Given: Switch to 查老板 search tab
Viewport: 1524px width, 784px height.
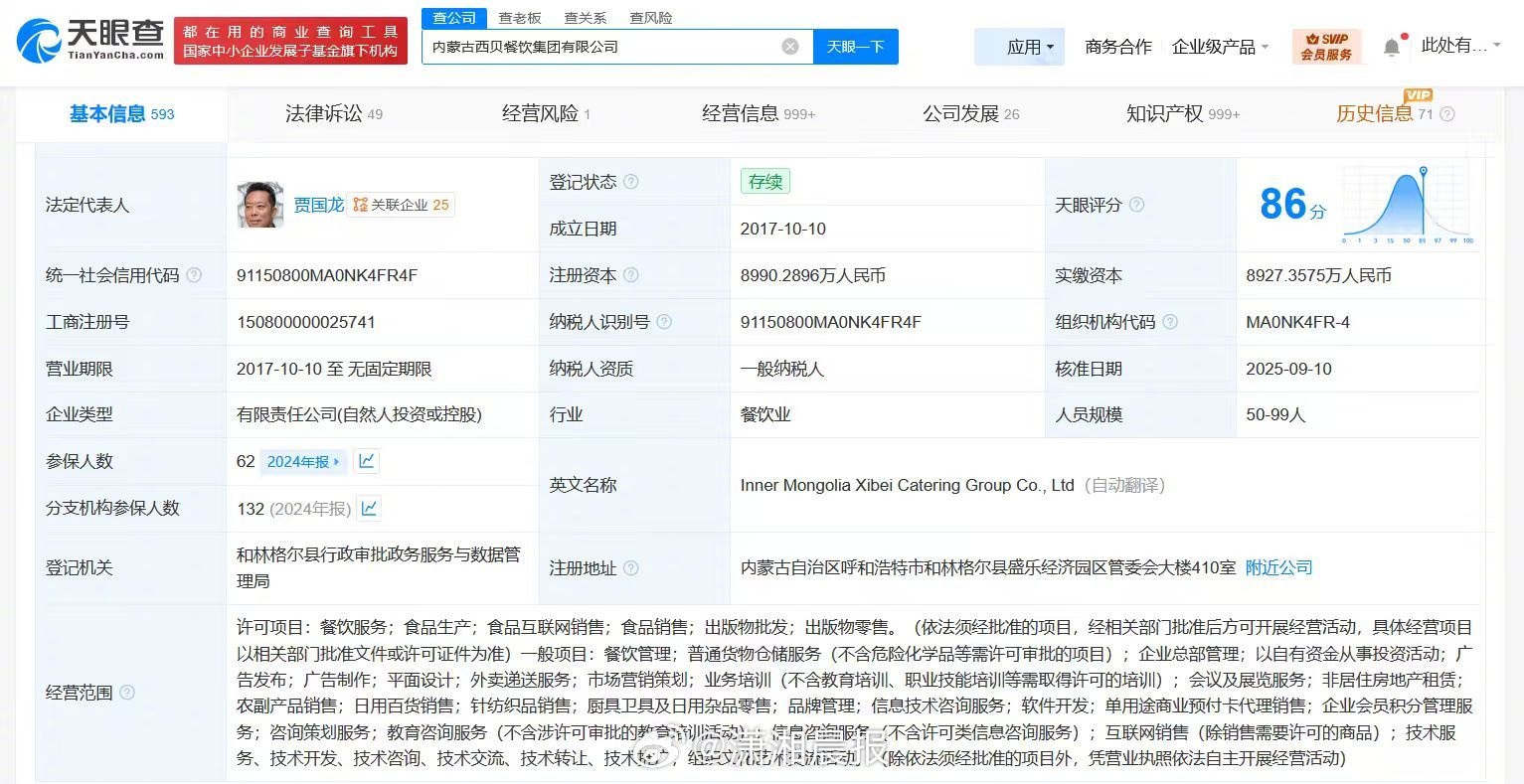Looking at the screenshot, I should (x=520, y=18).
